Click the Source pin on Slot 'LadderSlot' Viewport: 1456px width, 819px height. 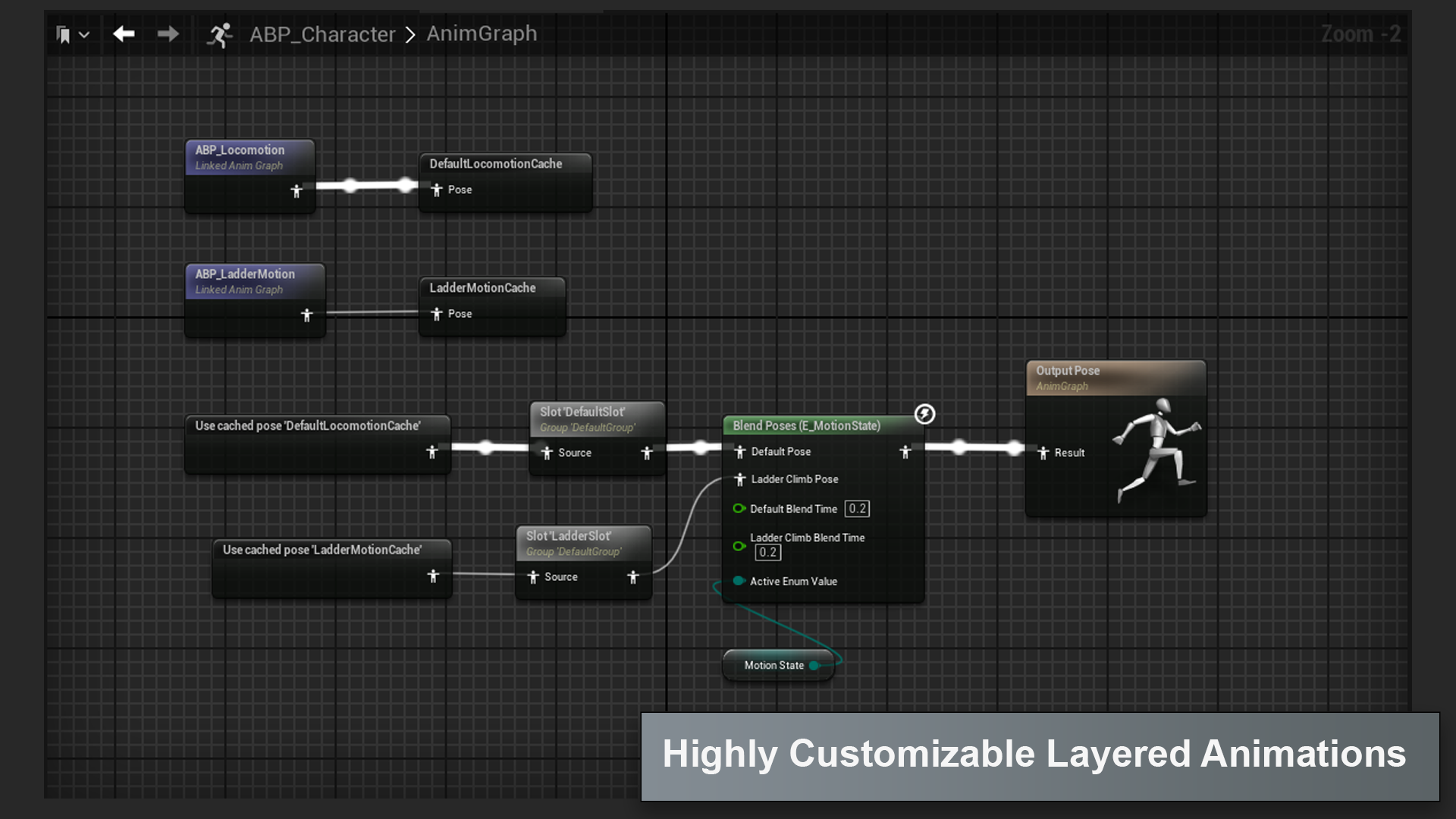click(533, 577)
